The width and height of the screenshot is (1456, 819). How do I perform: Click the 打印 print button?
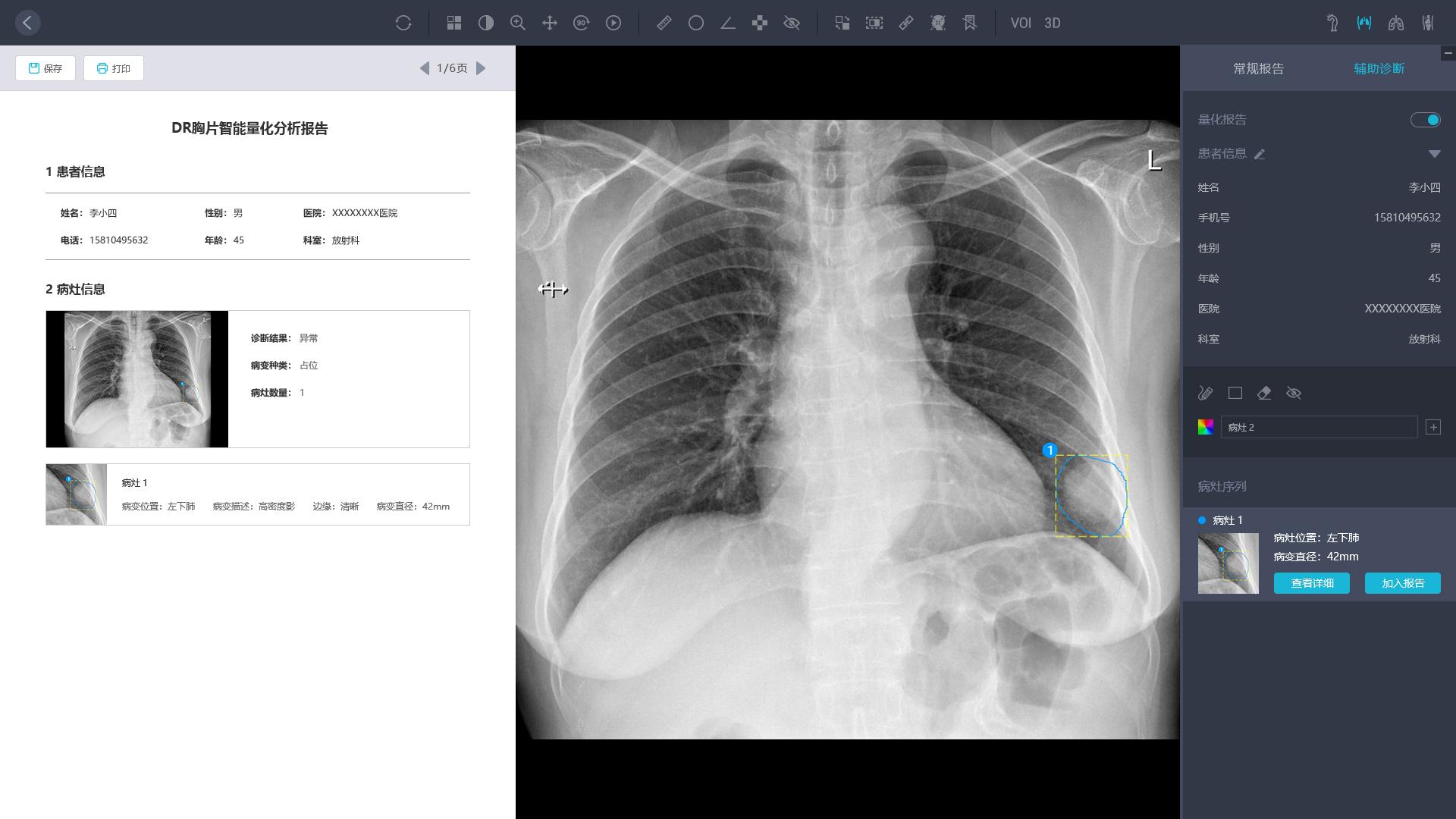tap(114, 68)
